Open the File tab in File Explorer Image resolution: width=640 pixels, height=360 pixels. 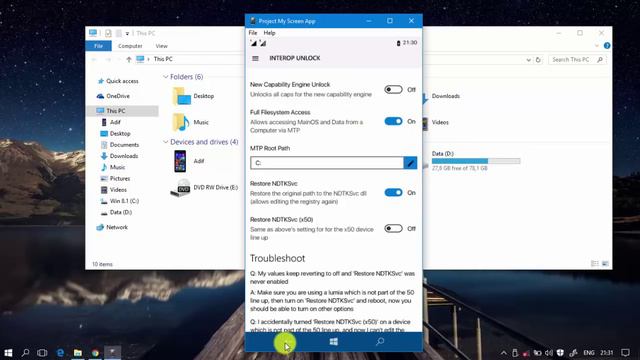(98, 46)
